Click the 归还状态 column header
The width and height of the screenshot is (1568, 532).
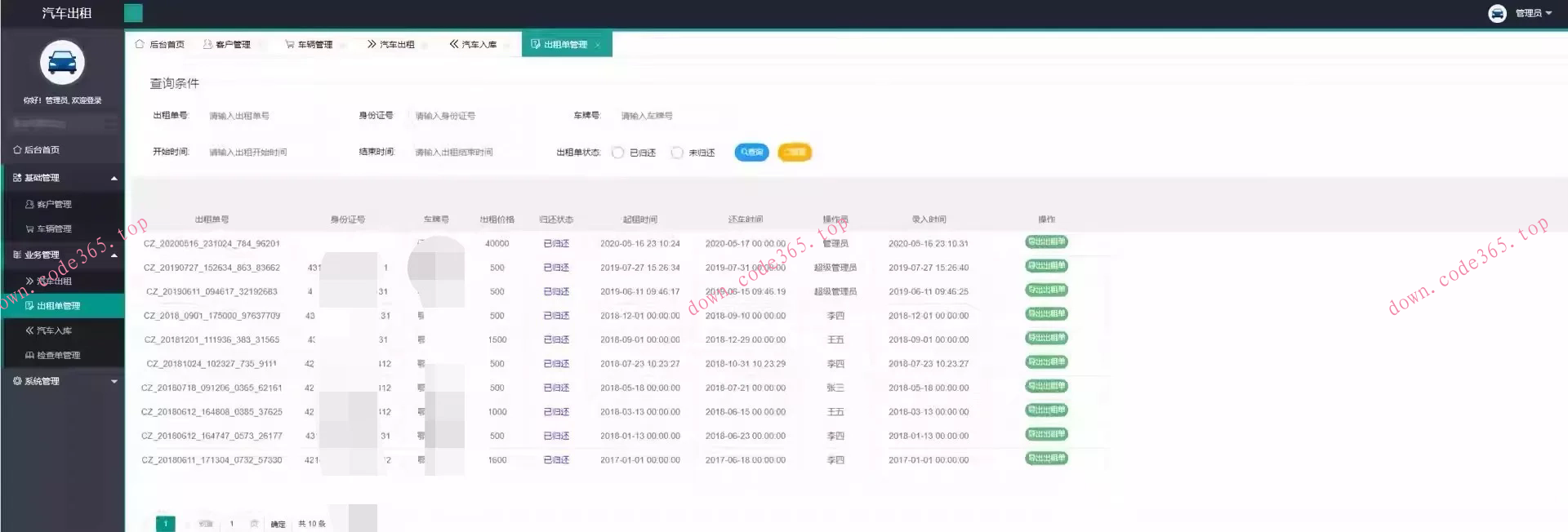pyautogui.click(x=556, y=219)
